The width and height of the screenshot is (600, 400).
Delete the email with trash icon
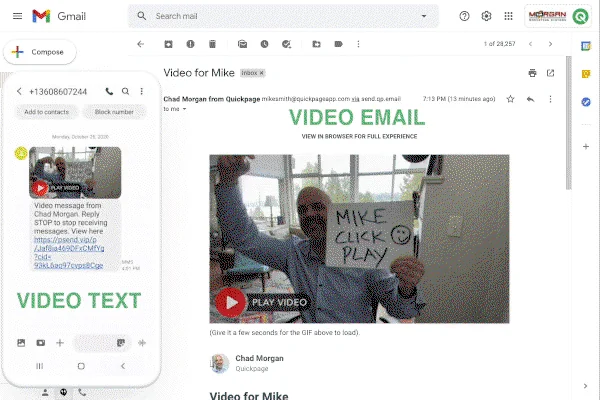212,44
